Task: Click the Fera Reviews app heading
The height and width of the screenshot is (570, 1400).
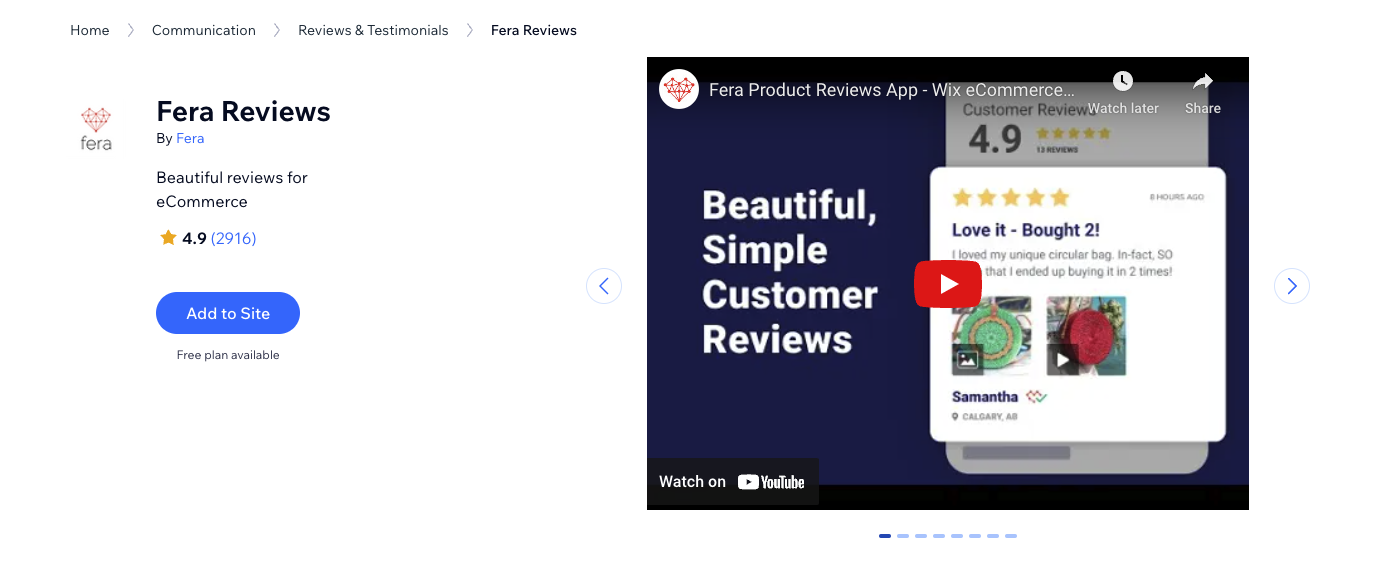Action: pyautogui.click(x=243, y=111)
